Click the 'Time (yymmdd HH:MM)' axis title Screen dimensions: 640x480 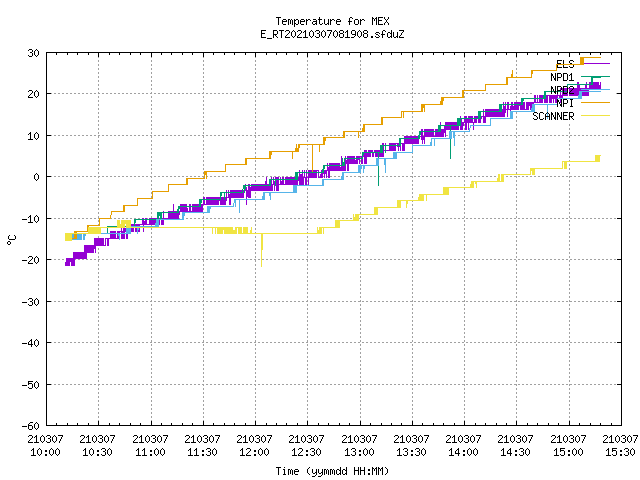pyautogui.click(x=332, y=471)
